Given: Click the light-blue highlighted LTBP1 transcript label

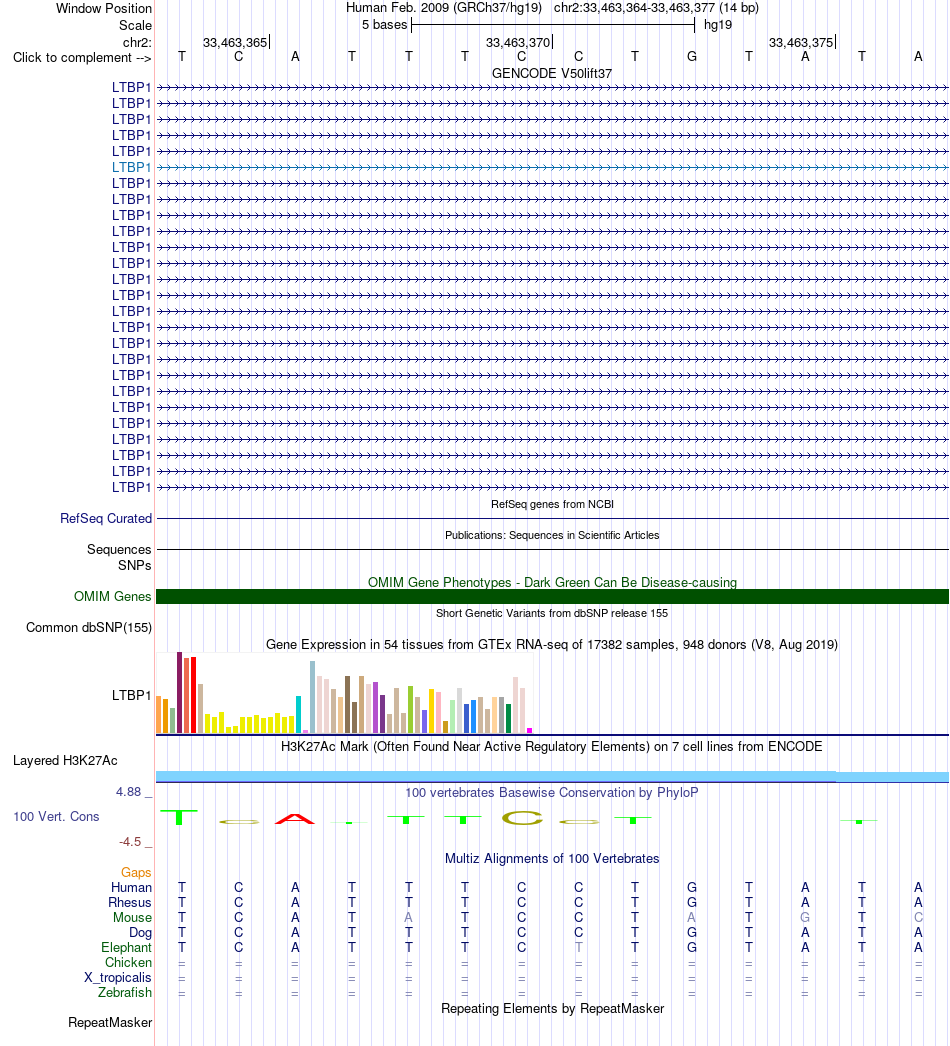Looking at the screenshot, I should (x=131, y=167).
